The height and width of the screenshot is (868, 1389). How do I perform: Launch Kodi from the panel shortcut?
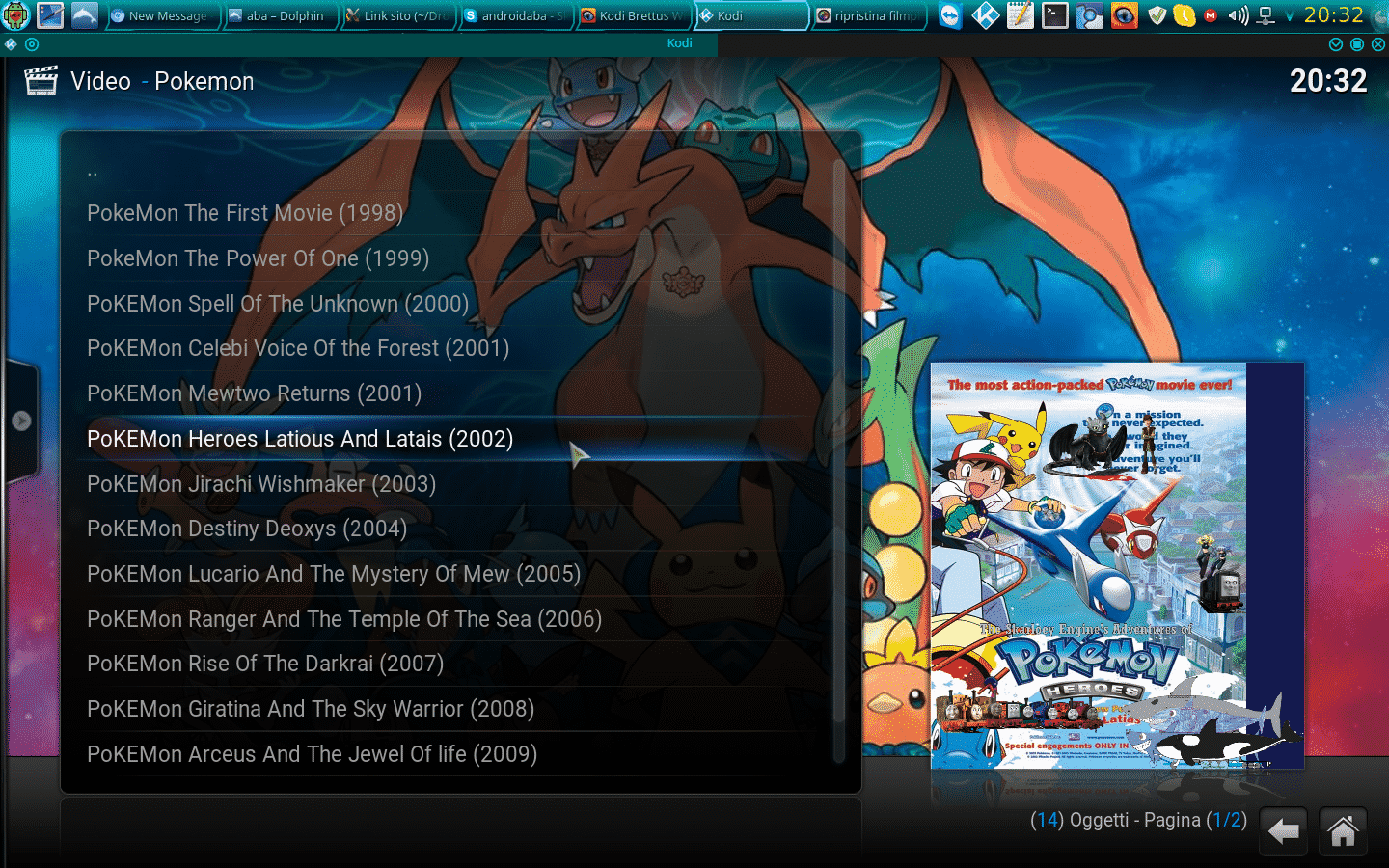pyautogui.click(x=985, y=15)
